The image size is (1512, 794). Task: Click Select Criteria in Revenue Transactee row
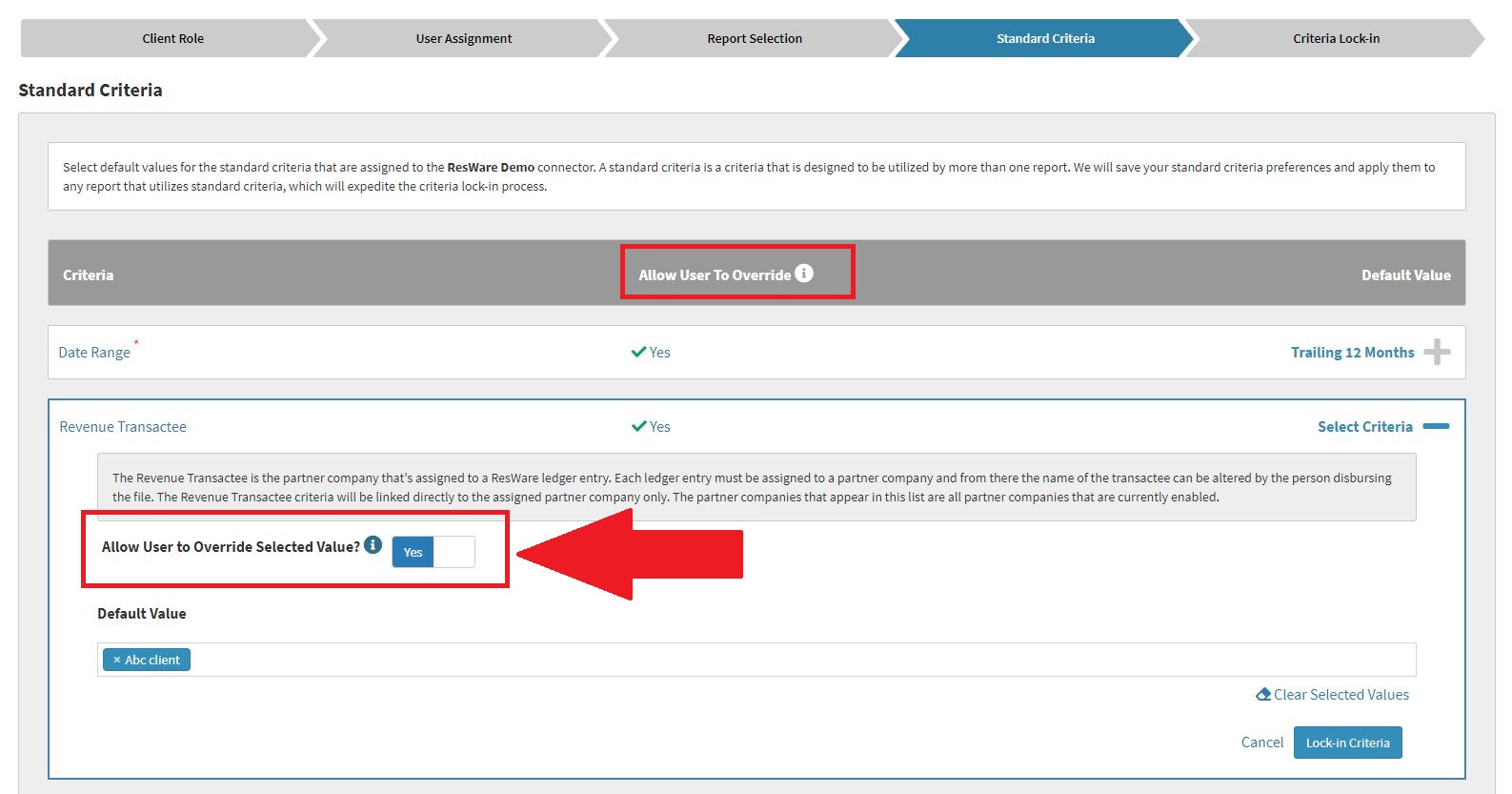[1364, 427]
